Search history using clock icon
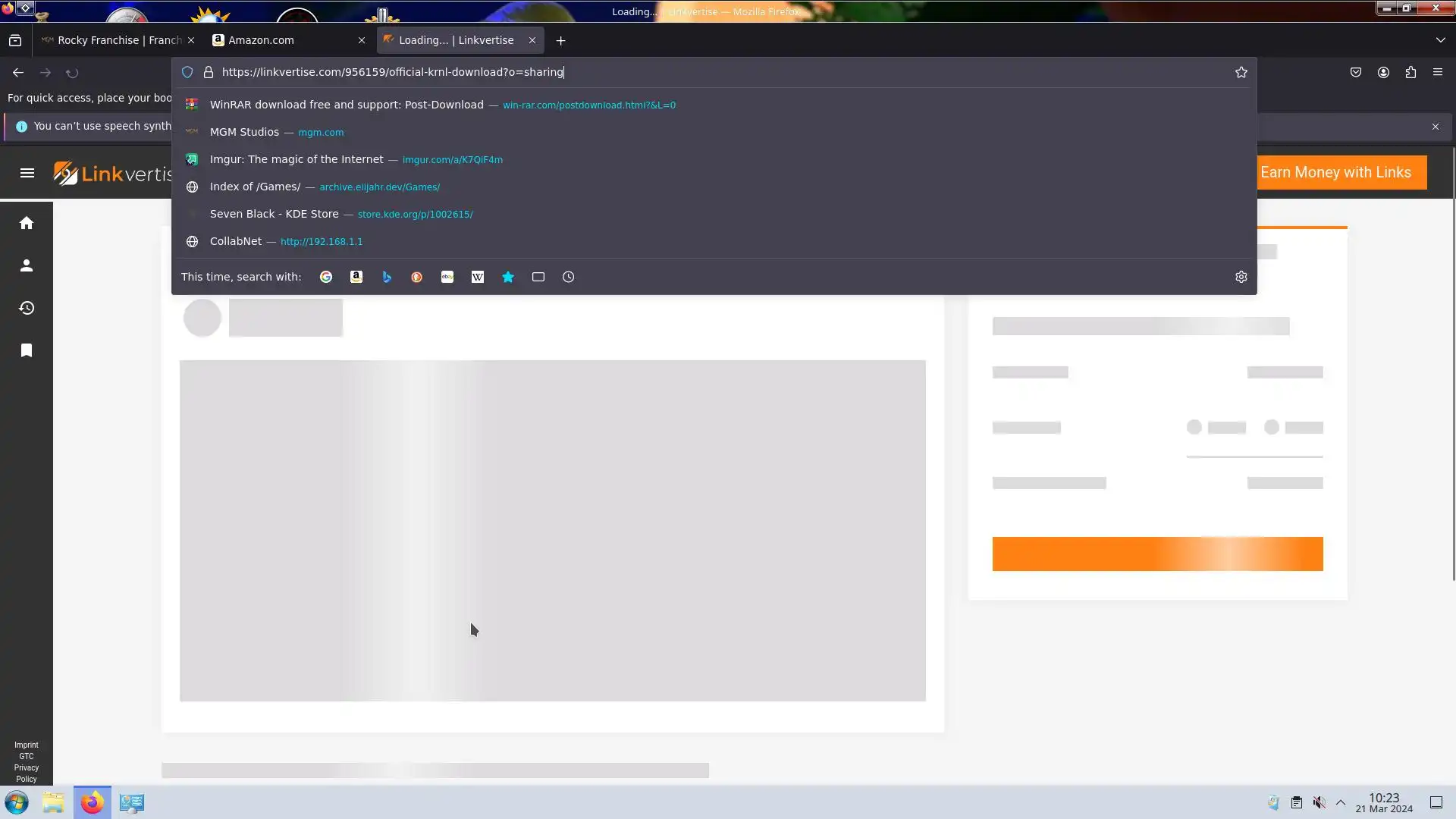 [569, 277]
